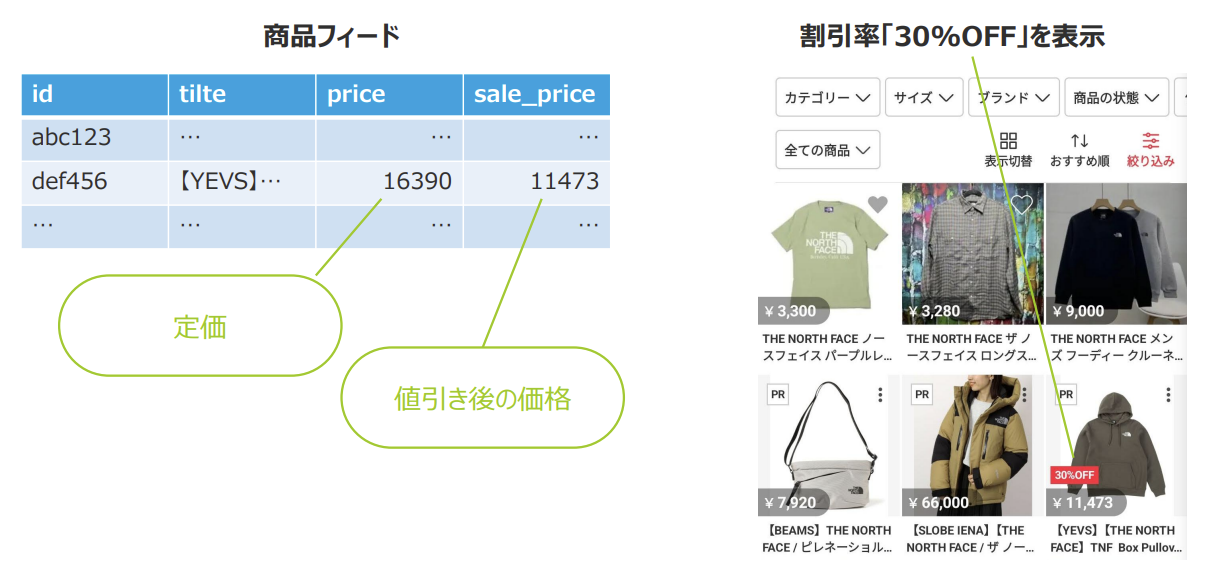Open three-dot menu on SLOBE IENA jacket
Viewport: 1209px width, 587px height.
(1024, 395)
